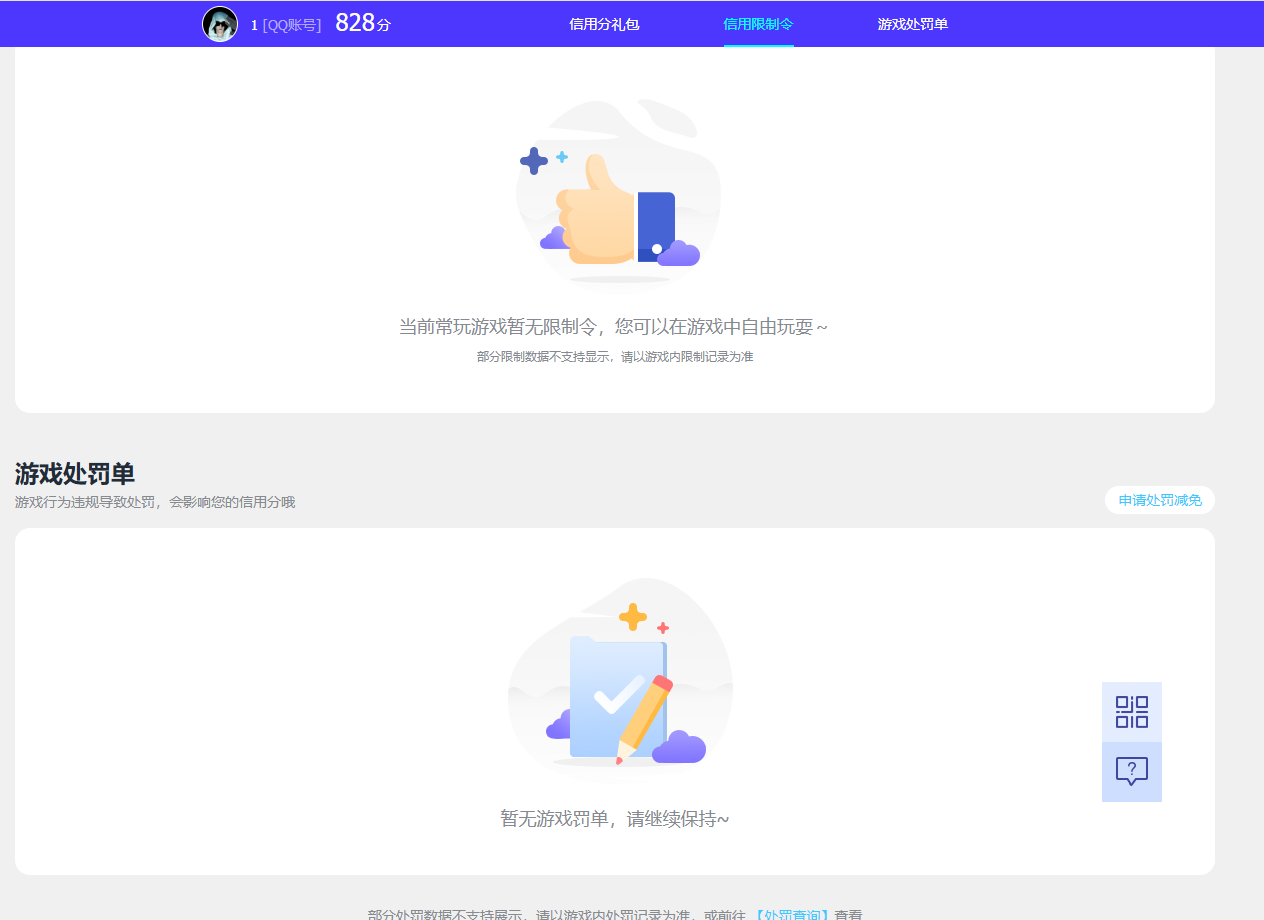This screenshot has width=1264, height=920.
Task: Click the 828分 credit score
Action: (363, 23)
